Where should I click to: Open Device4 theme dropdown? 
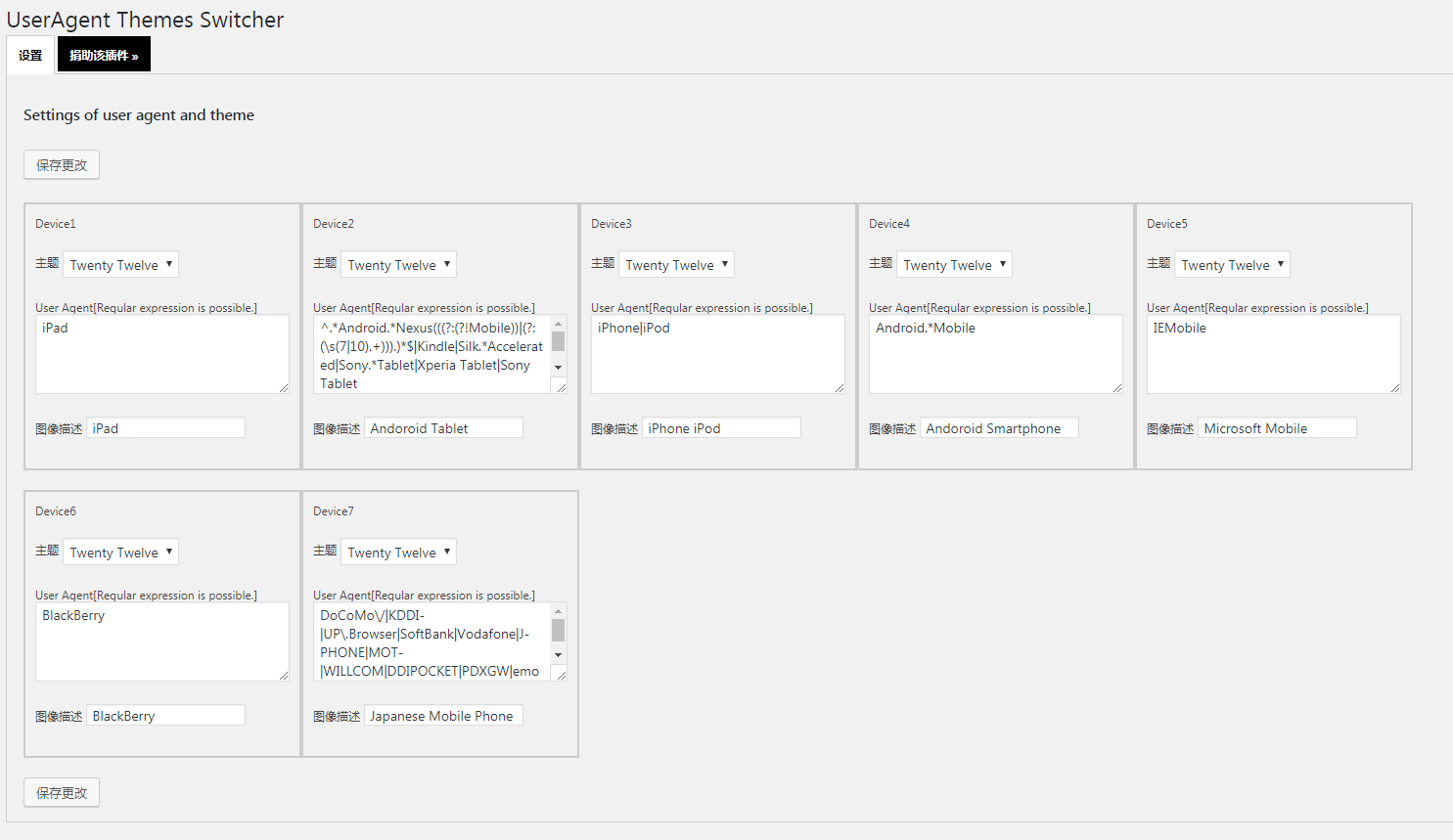pyautogui.click(x=954, y=264)
